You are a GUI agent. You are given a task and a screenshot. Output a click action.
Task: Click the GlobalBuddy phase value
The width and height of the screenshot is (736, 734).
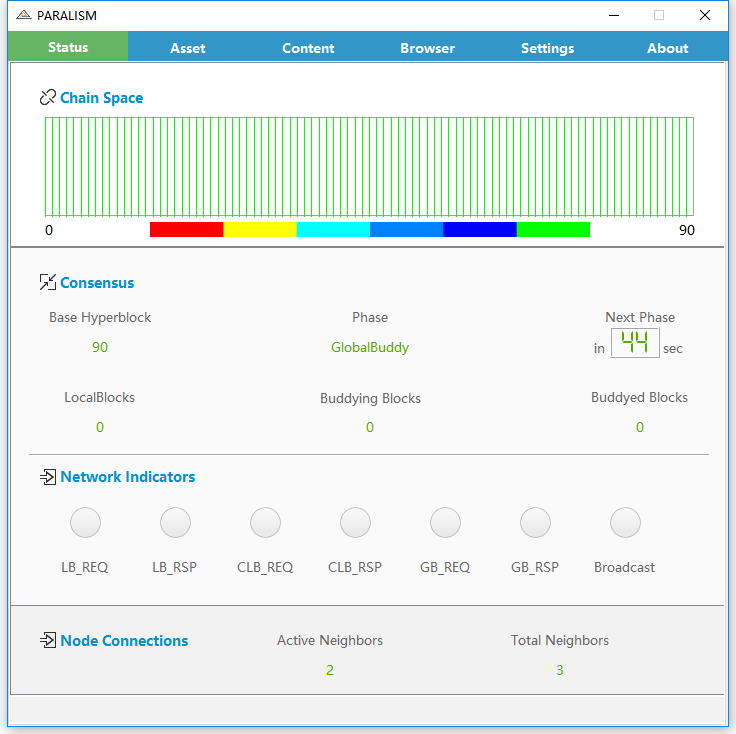point(370,347)
